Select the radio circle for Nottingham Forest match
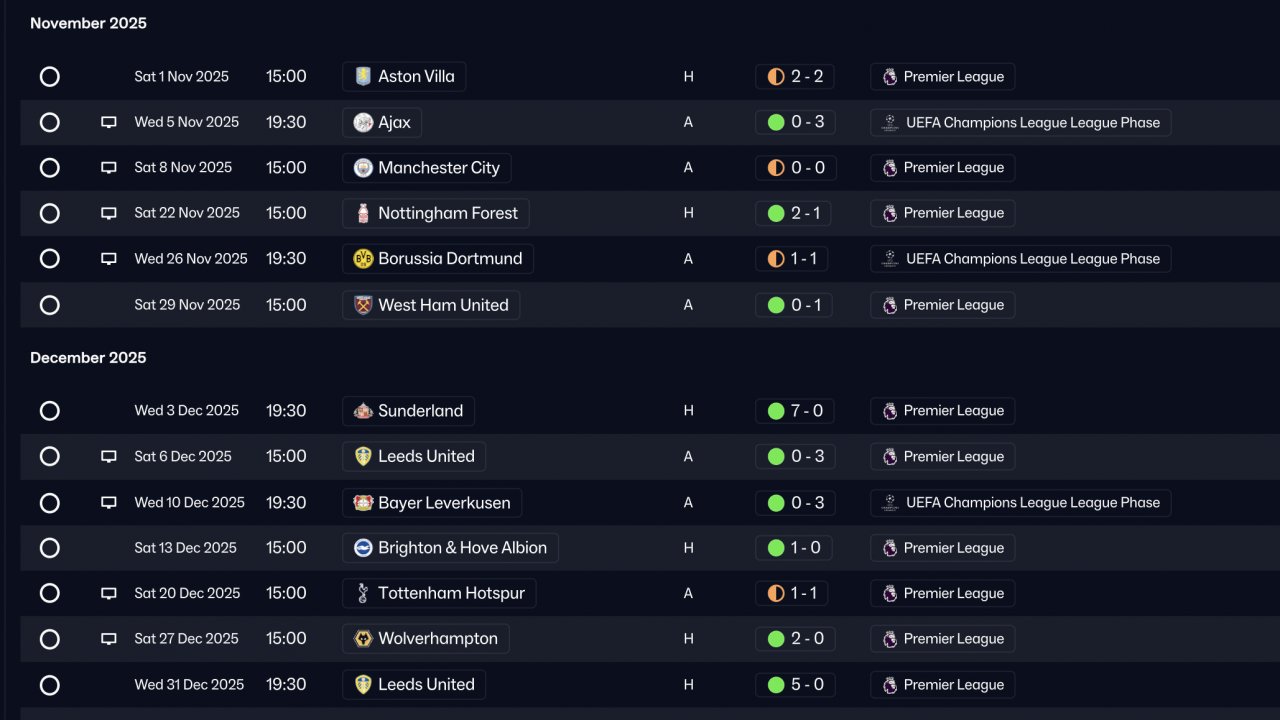The width and height of the screenshot is (1280, 720). pyautogui.click(x=50, y=214)
